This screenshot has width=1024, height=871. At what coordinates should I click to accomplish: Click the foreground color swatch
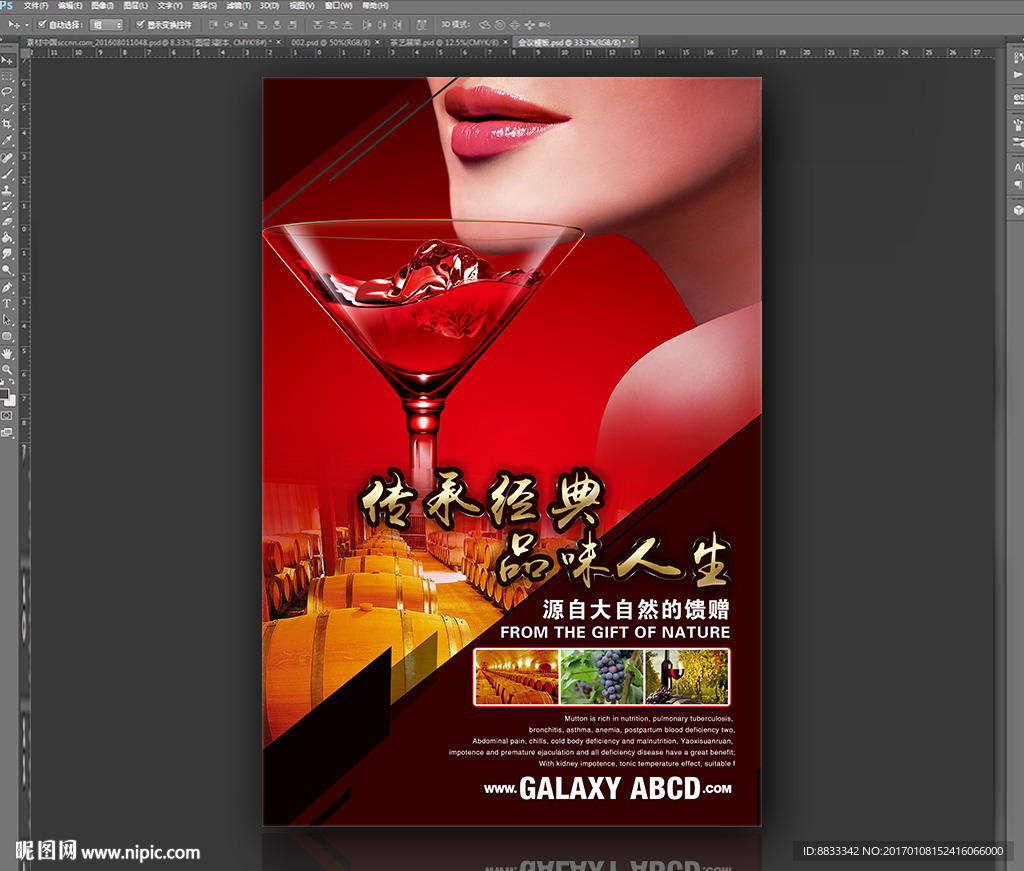[5, 393]
